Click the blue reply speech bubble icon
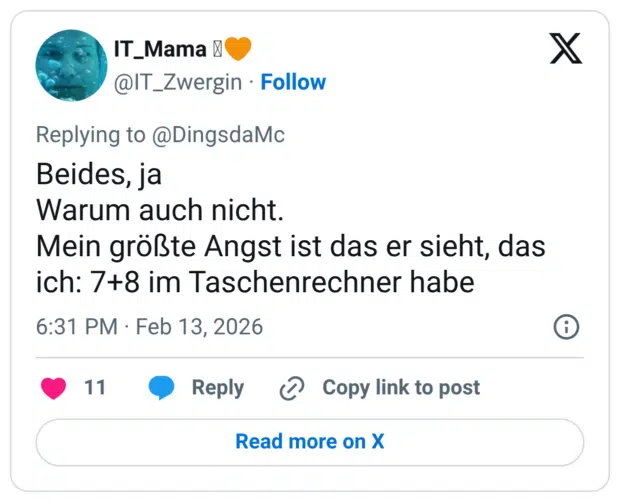Screen dimensions: 620x502 (161, 388)
